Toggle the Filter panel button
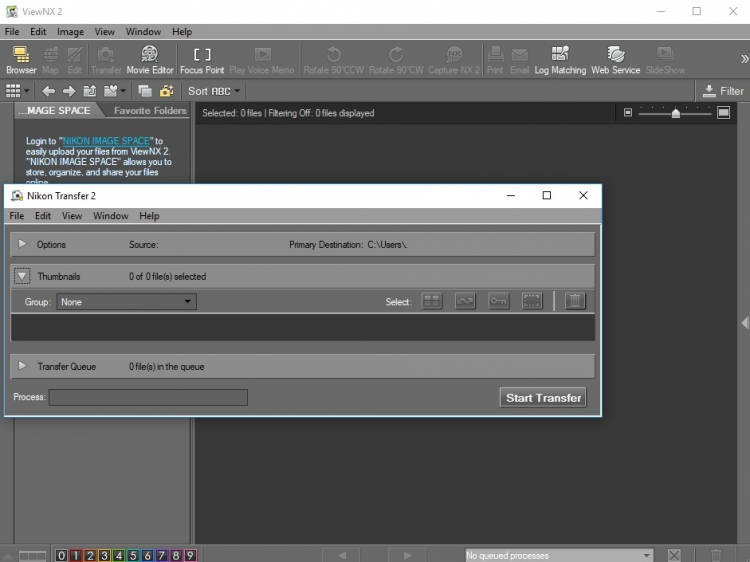750x562 pixels. coord(724,91)
